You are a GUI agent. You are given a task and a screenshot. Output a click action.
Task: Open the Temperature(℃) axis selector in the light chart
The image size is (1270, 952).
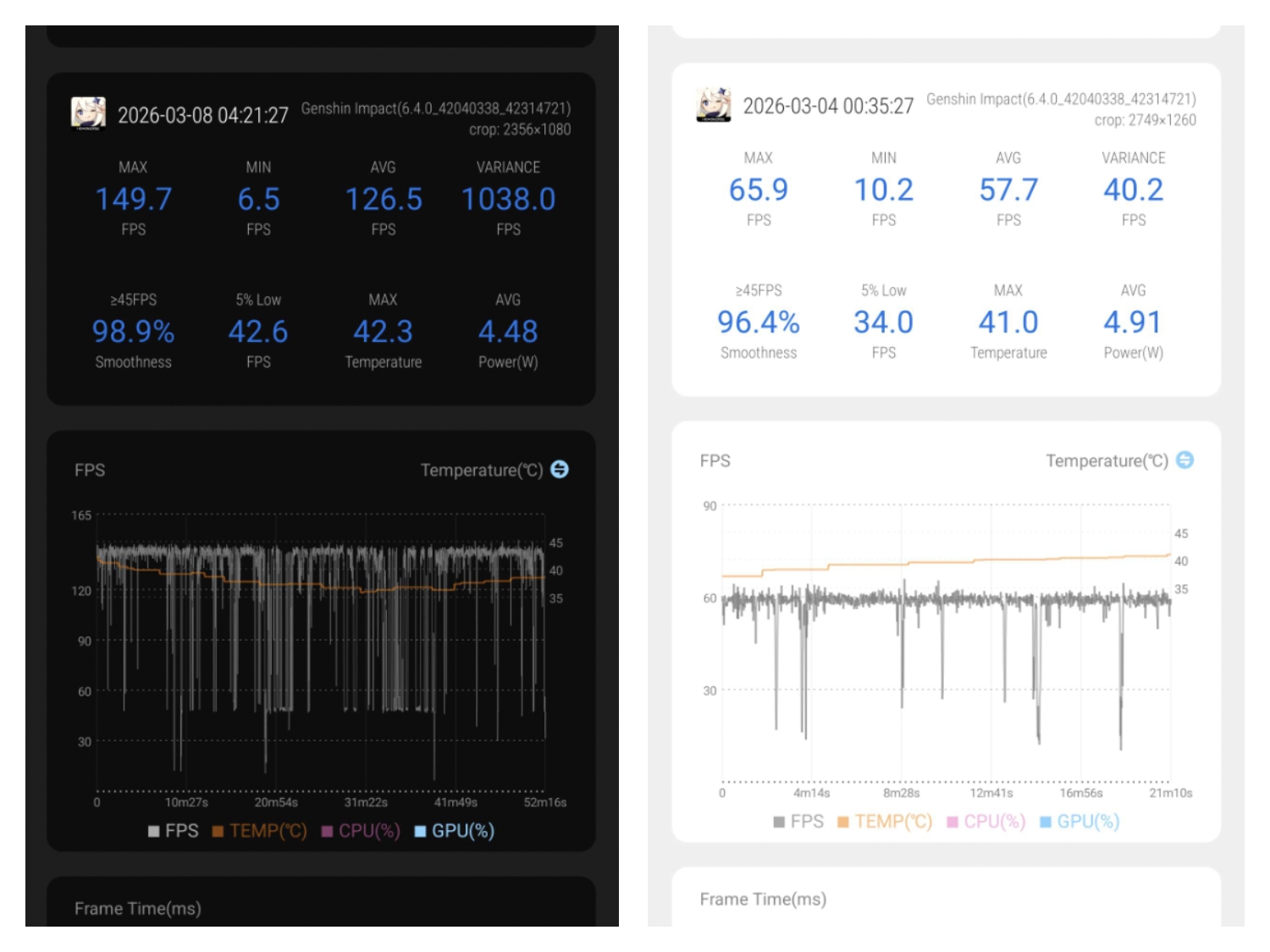1106,461
